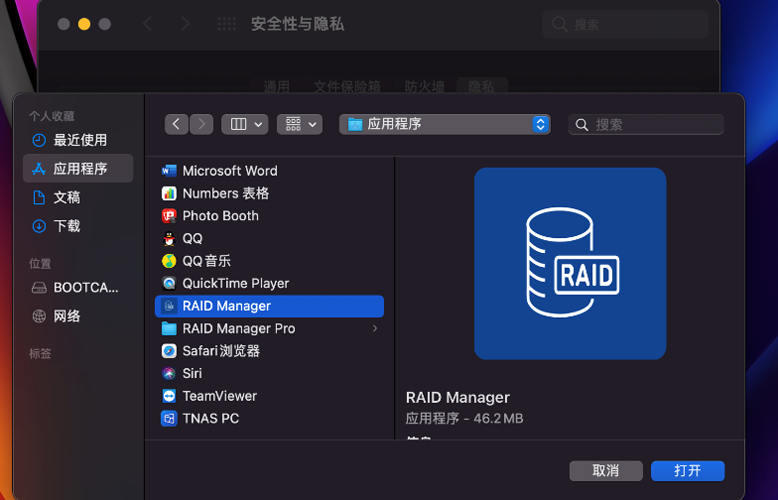This screenshot has width=778, height=500.
Task: Select 下载 in the sidebar
Action: point(78,226)
